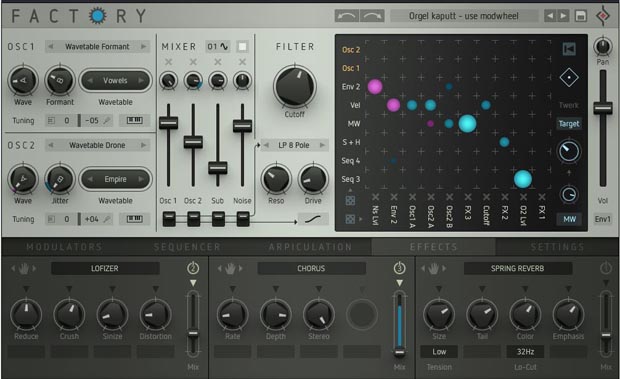Click the Osc 1 mixer level fader
620x379 pixels.
tap(168, 123)
